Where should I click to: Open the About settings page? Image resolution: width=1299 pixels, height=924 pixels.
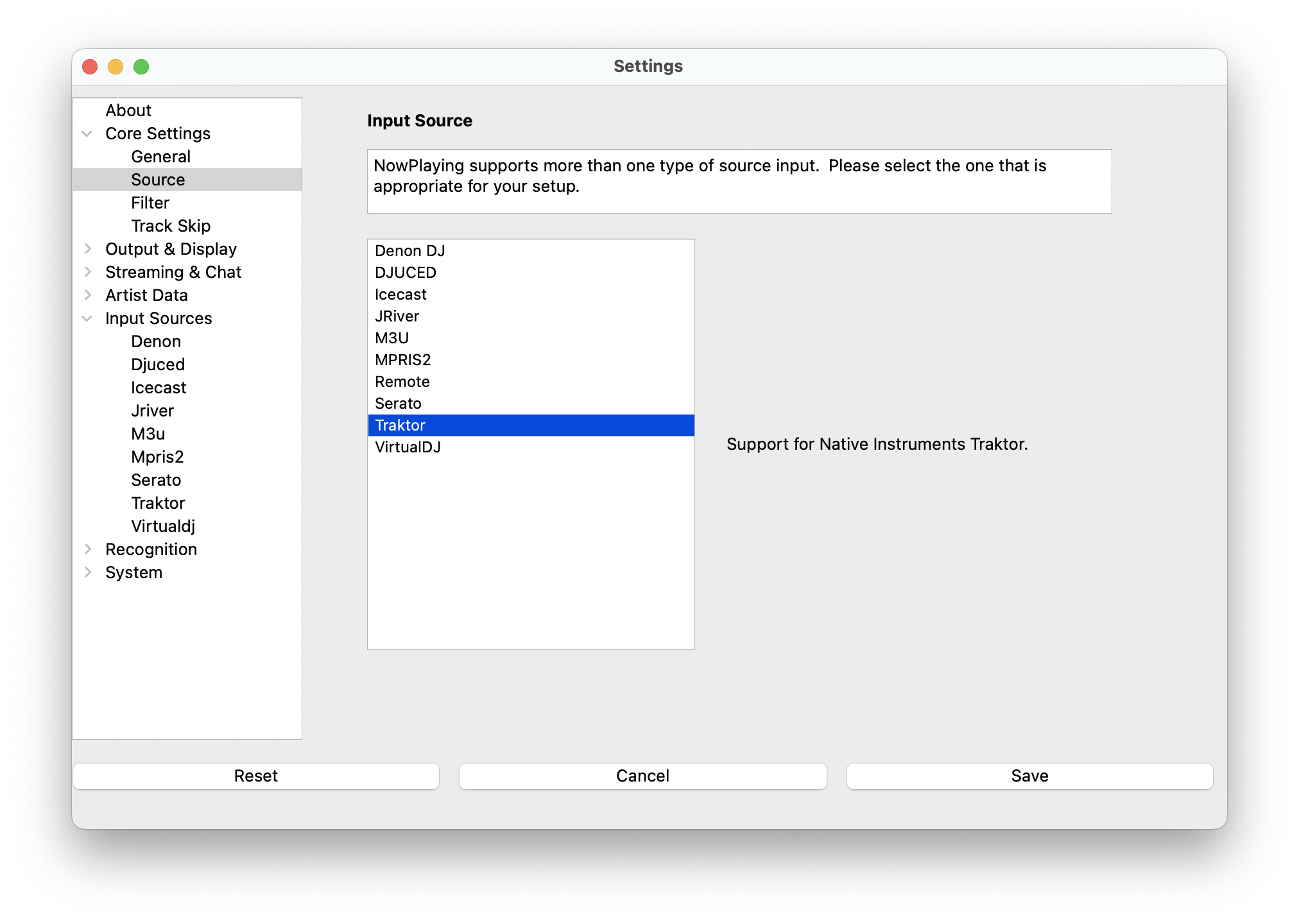click(x=128, y=110)
